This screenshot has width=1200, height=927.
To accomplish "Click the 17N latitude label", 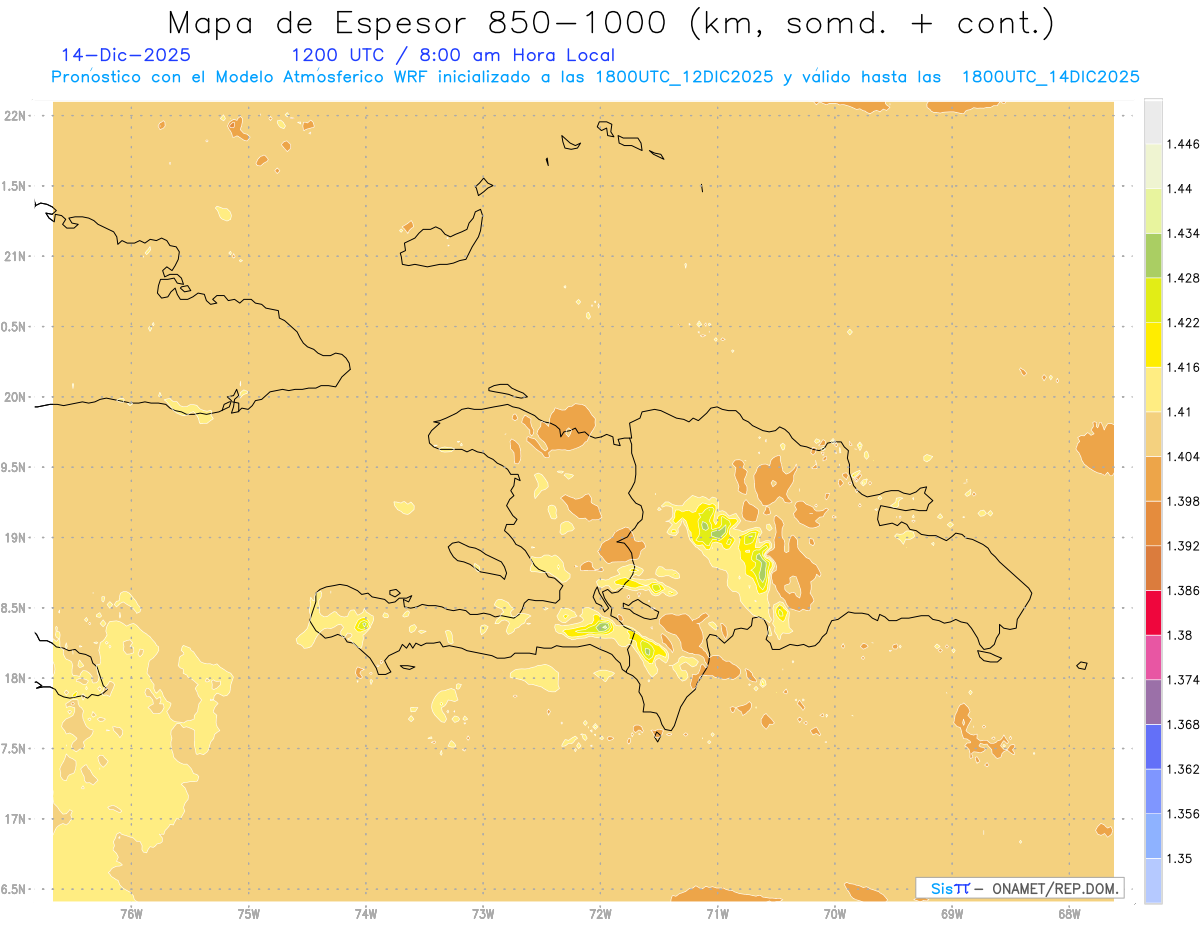I will [x=16, y=818].
